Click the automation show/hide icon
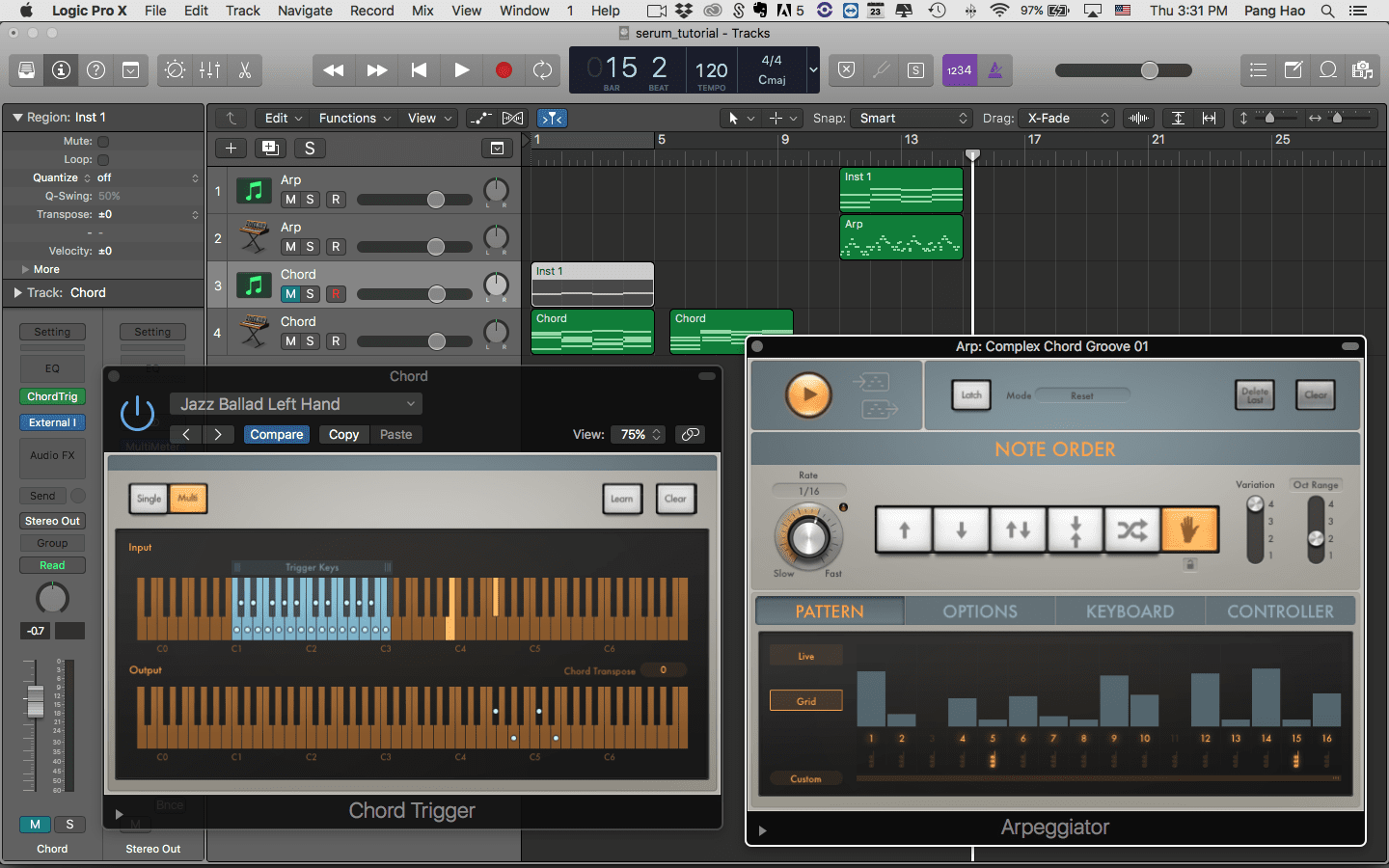 coord(480,118)
